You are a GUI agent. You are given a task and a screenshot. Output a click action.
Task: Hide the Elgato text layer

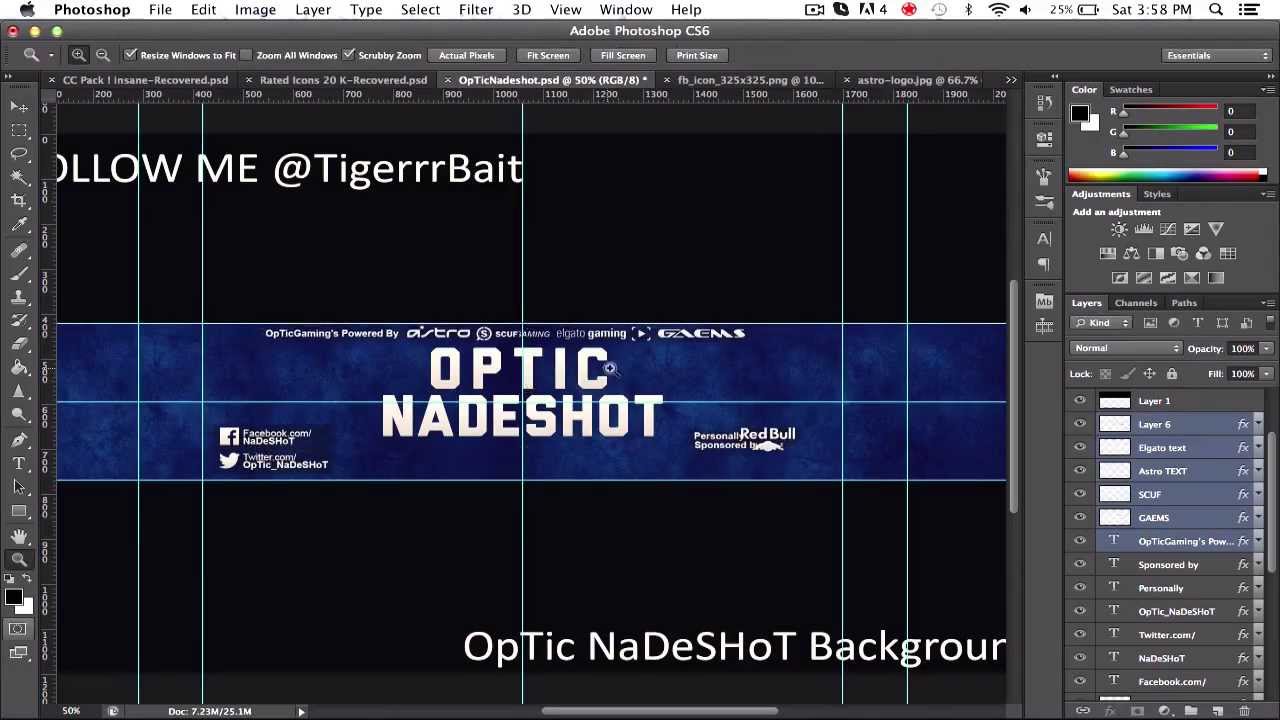1080,448
